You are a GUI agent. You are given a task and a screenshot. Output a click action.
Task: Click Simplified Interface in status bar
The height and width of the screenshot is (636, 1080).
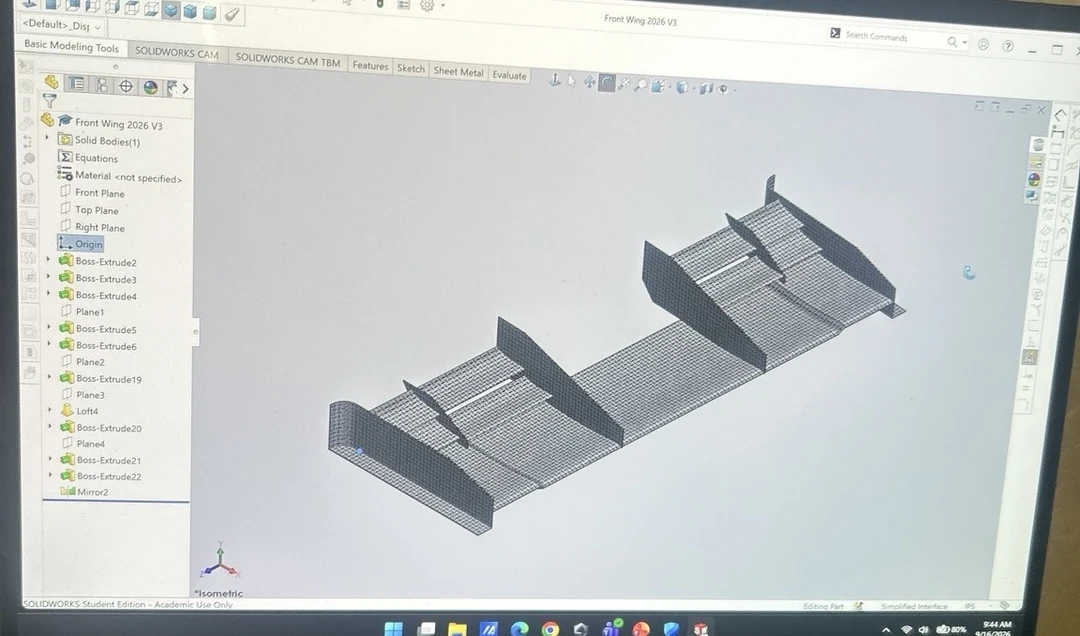click(914, 606)
